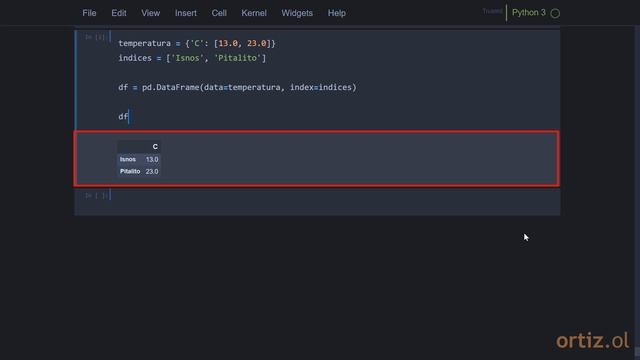
Task: Click the pd.DataFrame code line
Action: point(237,87)
